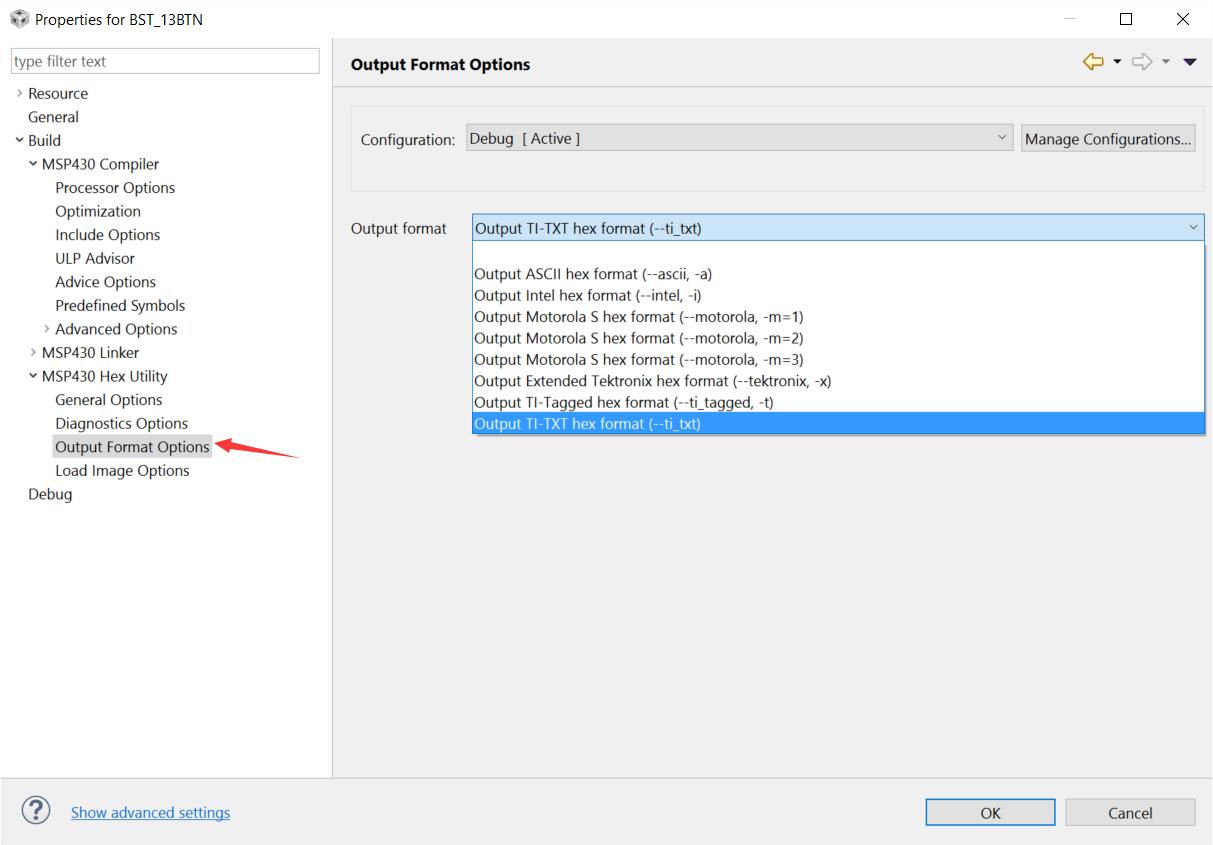Select Load Image Options tree item
The width and height of the screenshot is (1213, 845).
(x=122, y=470)
